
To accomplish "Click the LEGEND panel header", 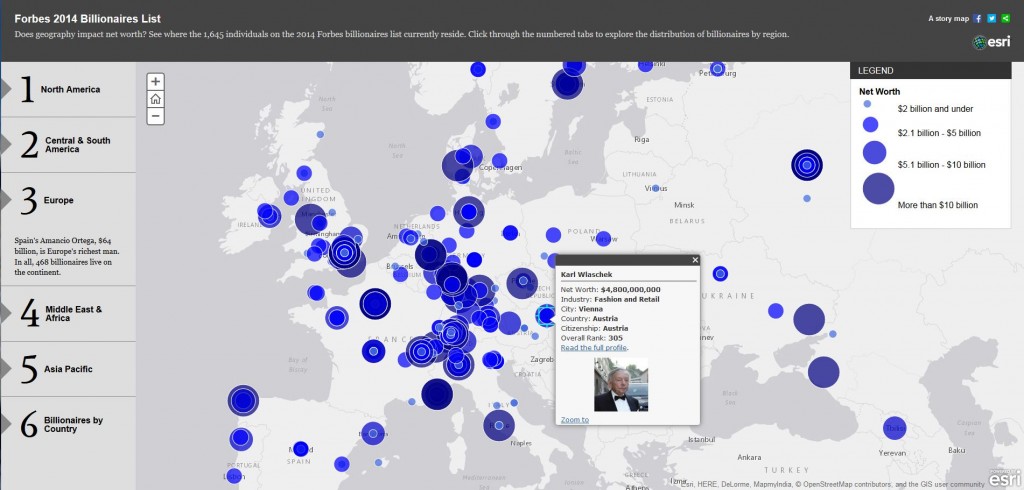I will [x=931, y=71].
